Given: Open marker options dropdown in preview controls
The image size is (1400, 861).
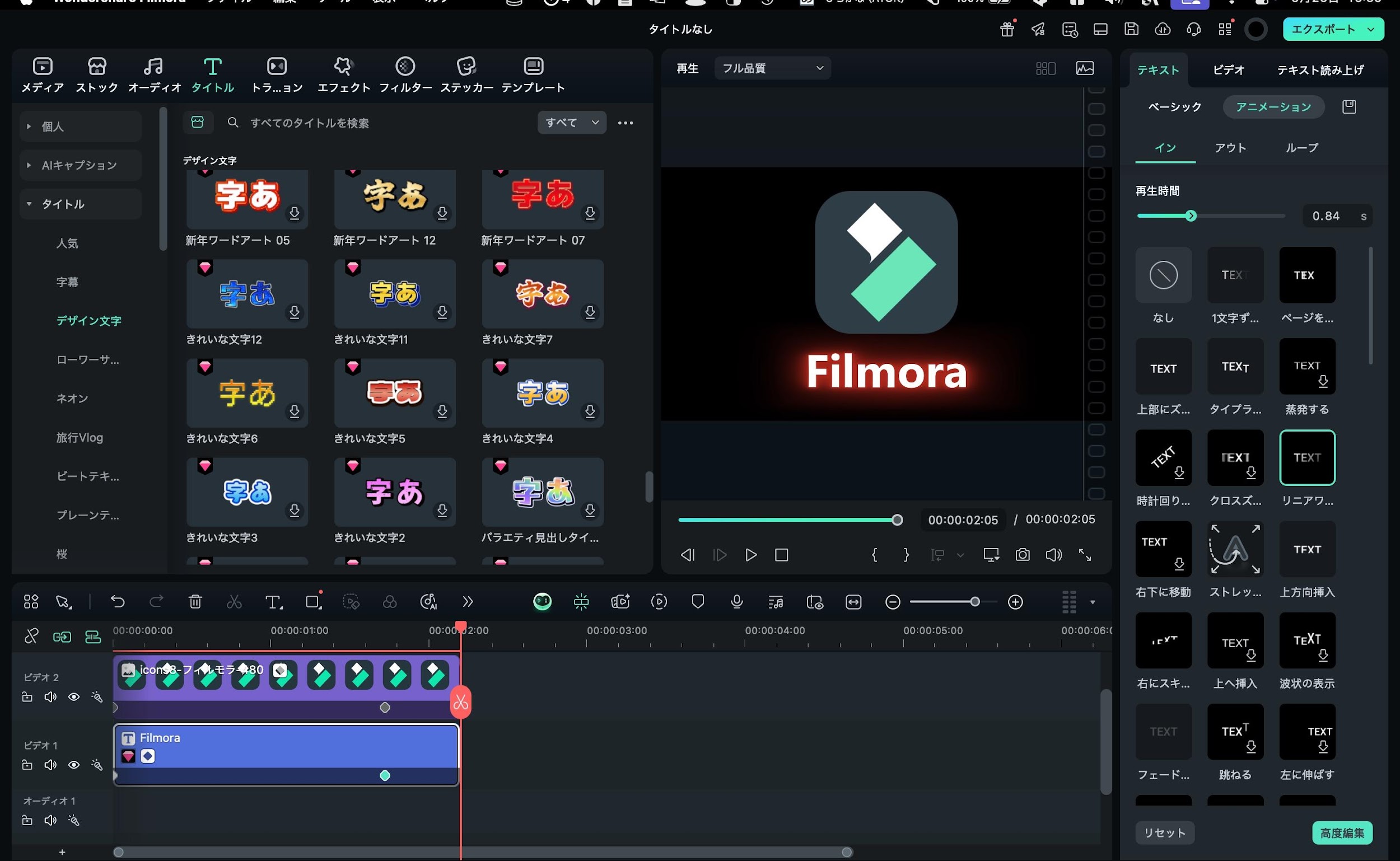Looking at the screenshot, I should 960,555.
